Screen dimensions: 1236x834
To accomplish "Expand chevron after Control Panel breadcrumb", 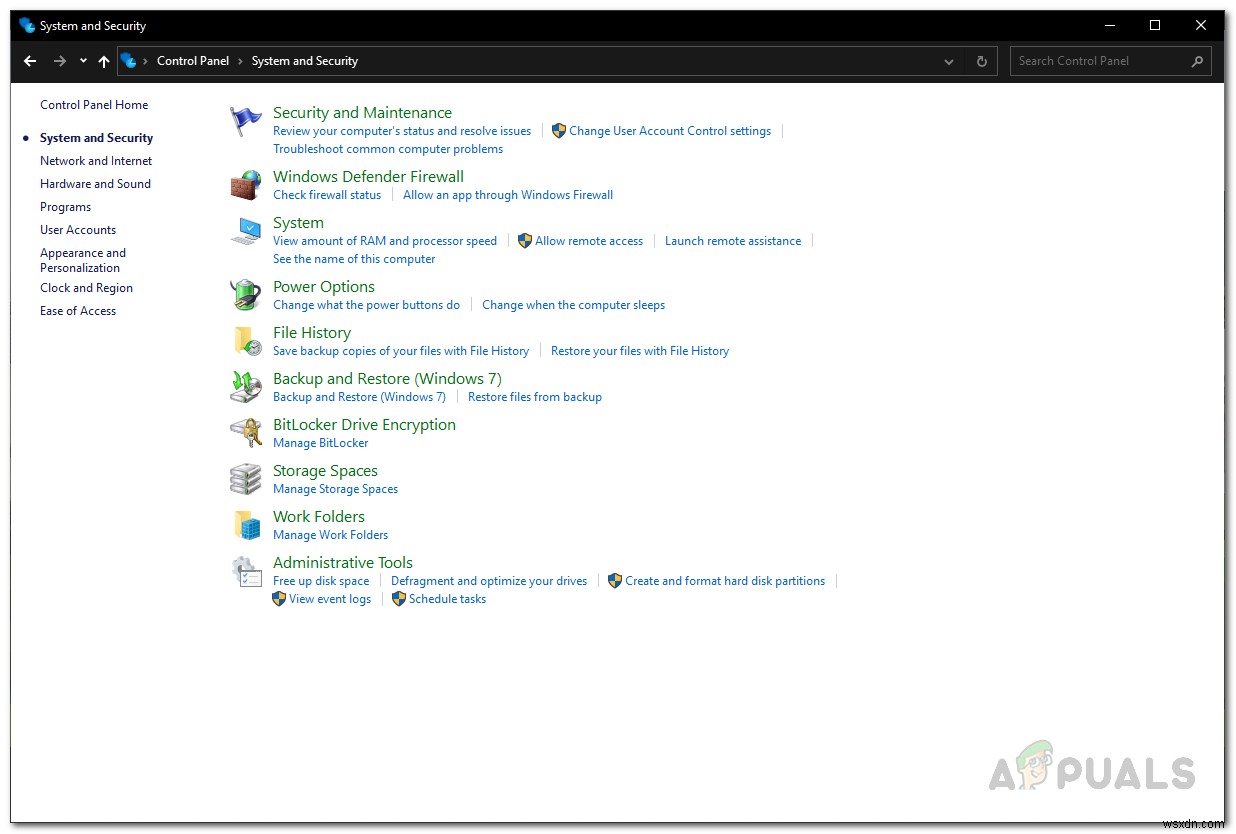I will tap(241, 61).
